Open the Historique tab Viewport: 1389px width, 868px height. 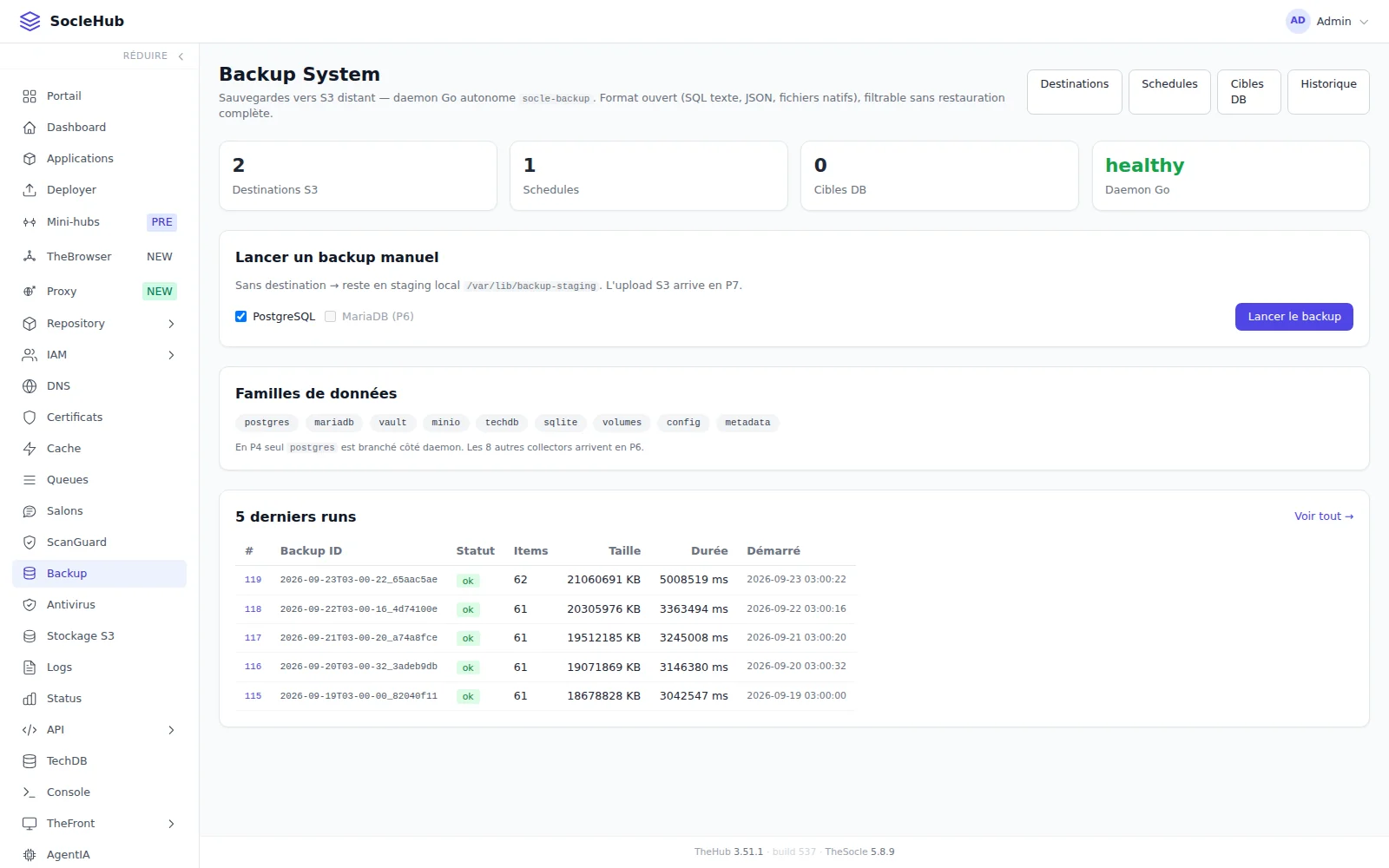[x=1328, y=92]
